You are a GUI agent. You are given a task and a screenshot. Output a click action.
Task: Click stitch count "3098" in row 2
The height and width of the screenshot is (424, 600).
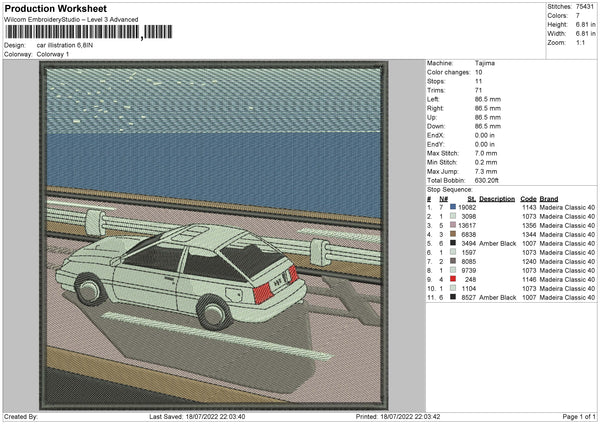pos(469,216)
